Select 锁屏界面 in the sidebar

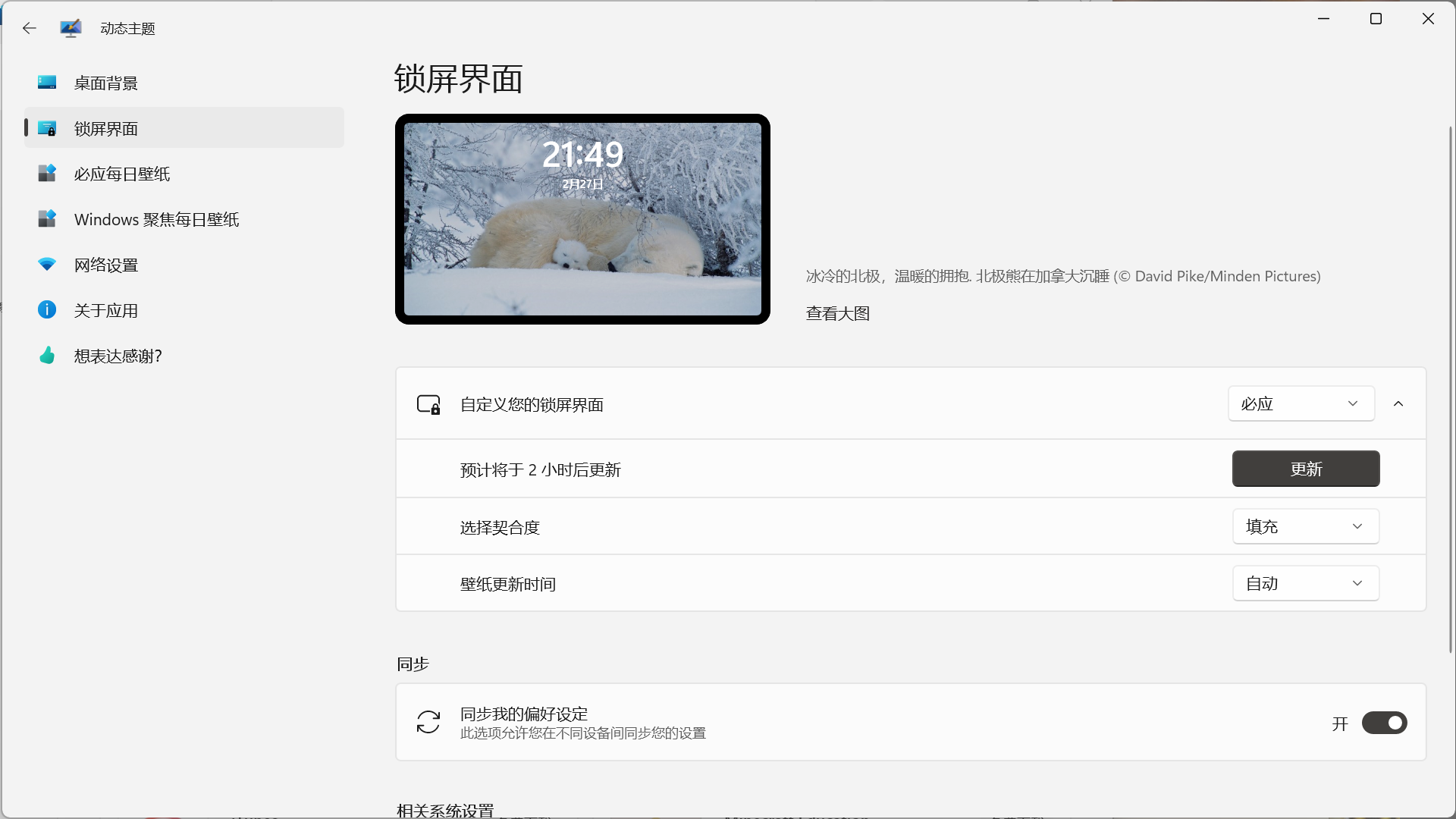(184, 128)
